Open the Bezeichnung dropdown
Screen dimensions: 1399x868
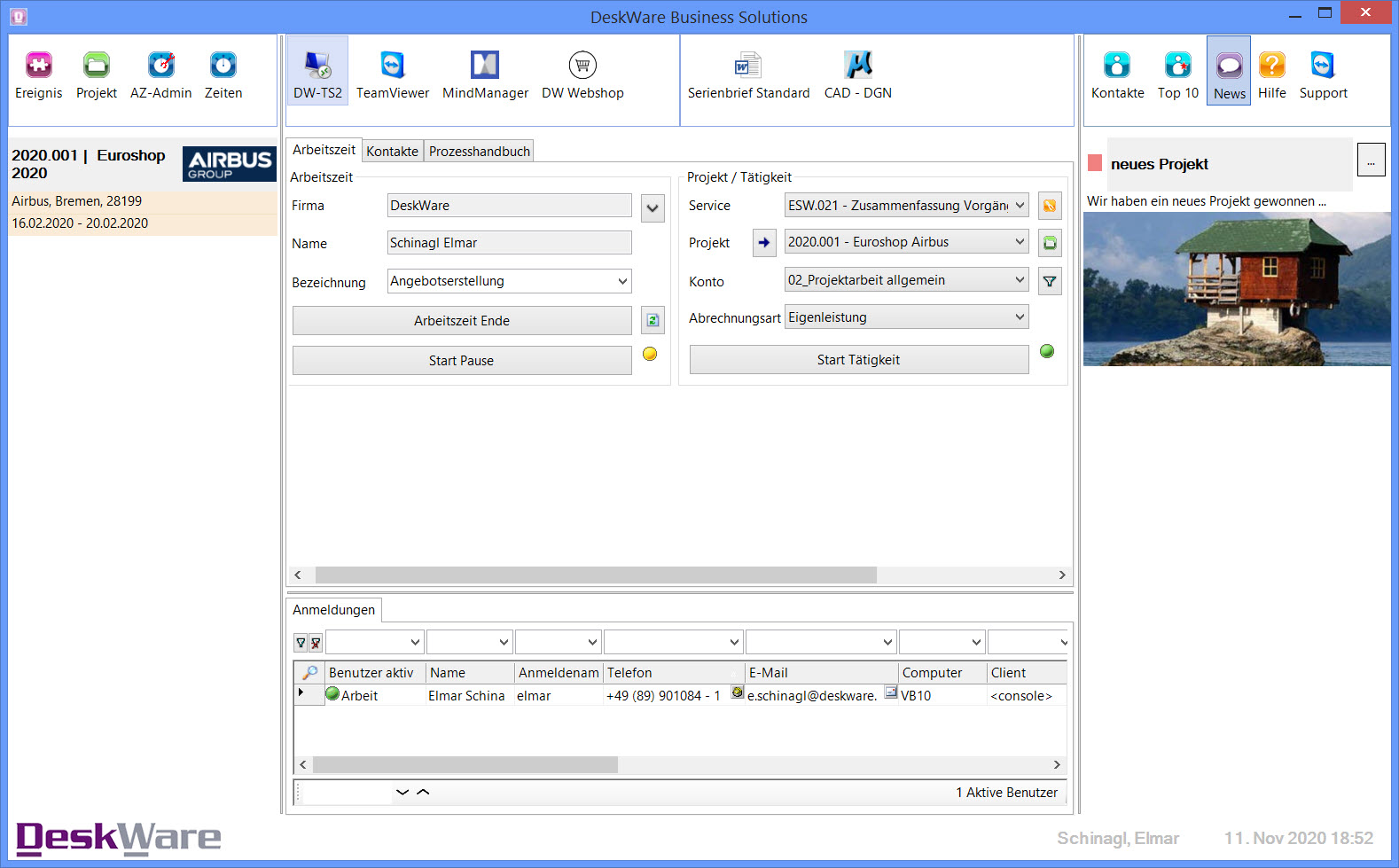(622, 281)
